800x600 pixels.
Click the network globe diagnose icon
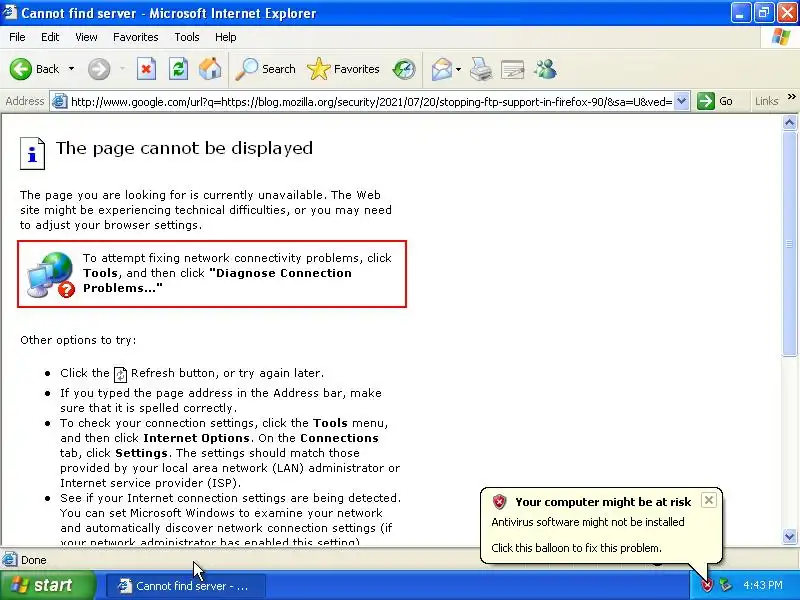tap(50, 274)
